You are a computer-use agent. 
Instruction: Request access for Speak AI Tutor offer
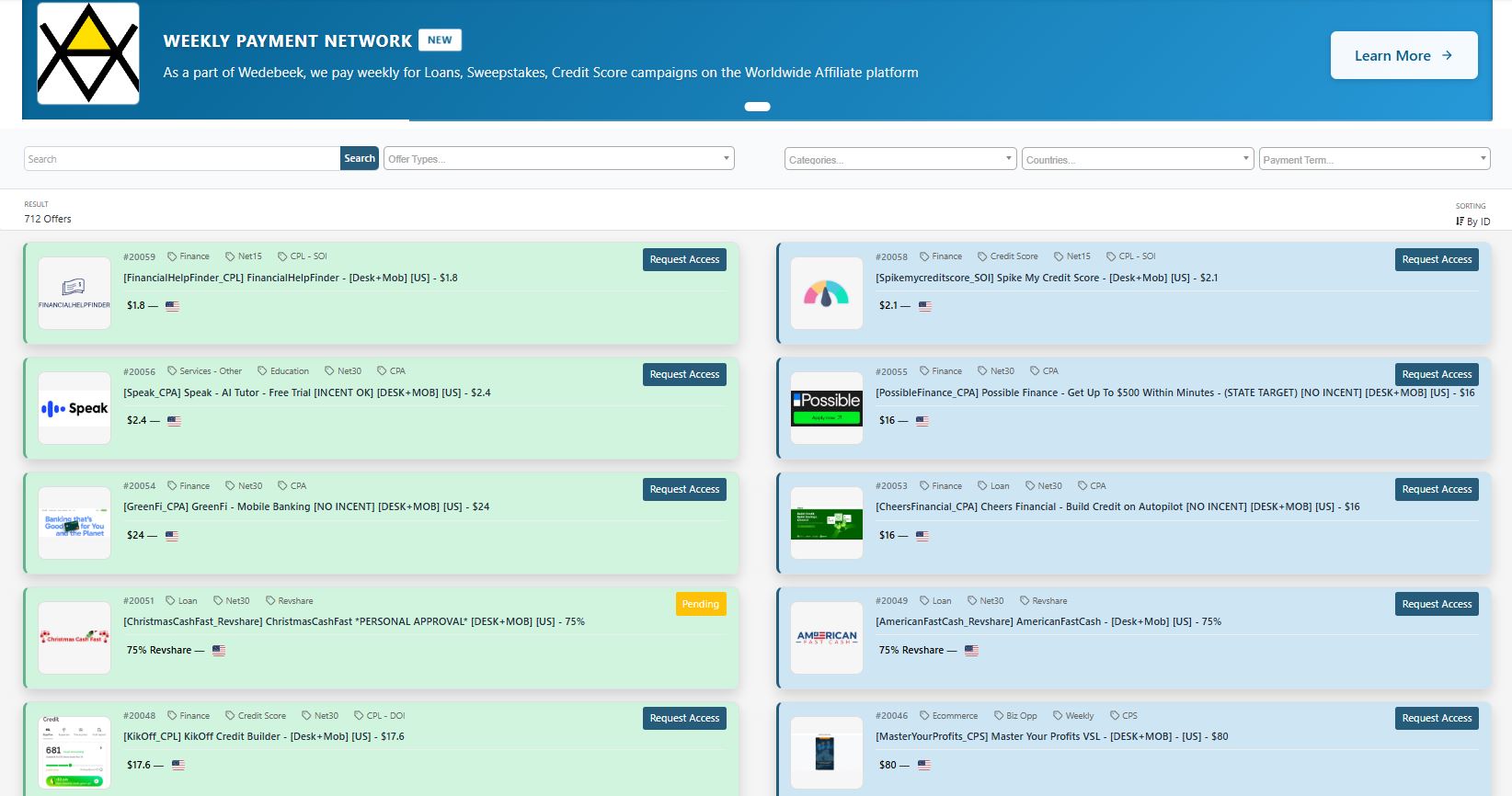(x=684, y=374)
